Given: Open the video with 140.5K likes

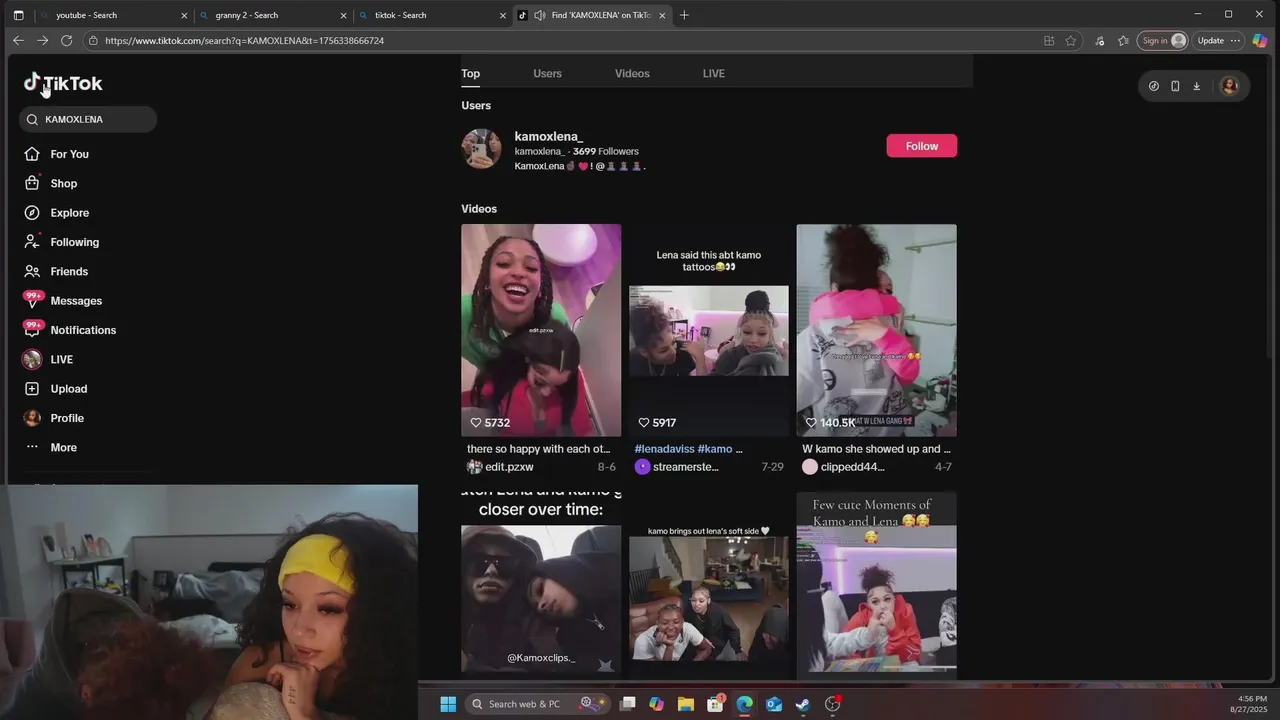Looking at the screenshot, I should (876, 330).
